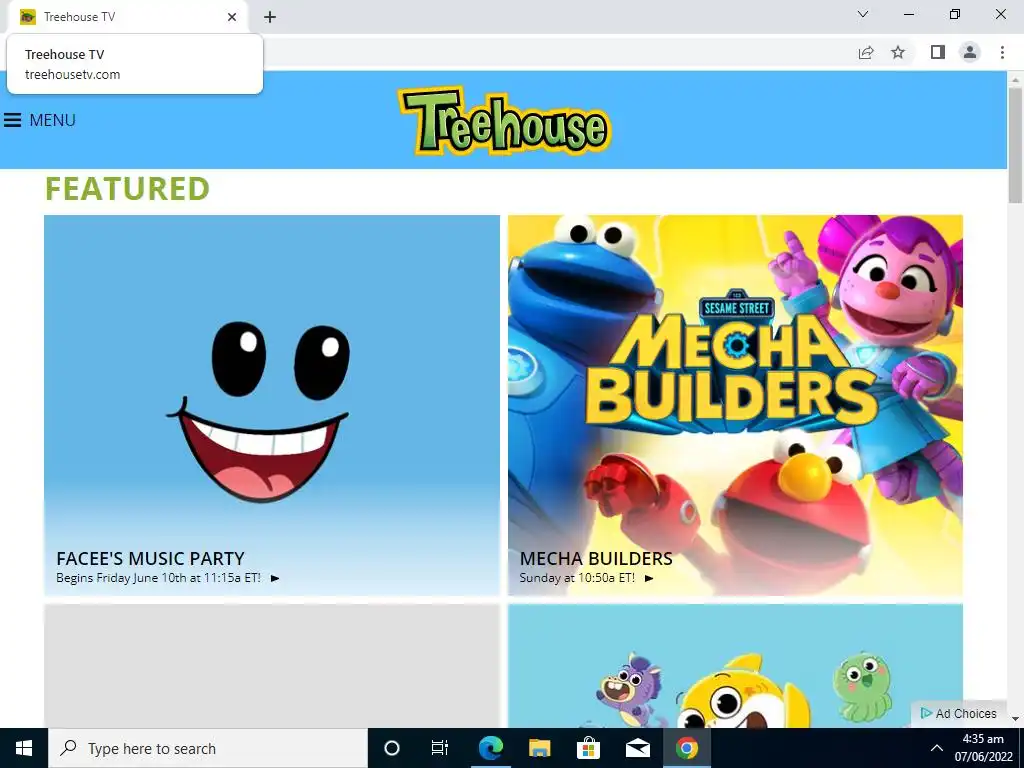
Task: Open the Chrome profile icon
Action: click(970, 52)
